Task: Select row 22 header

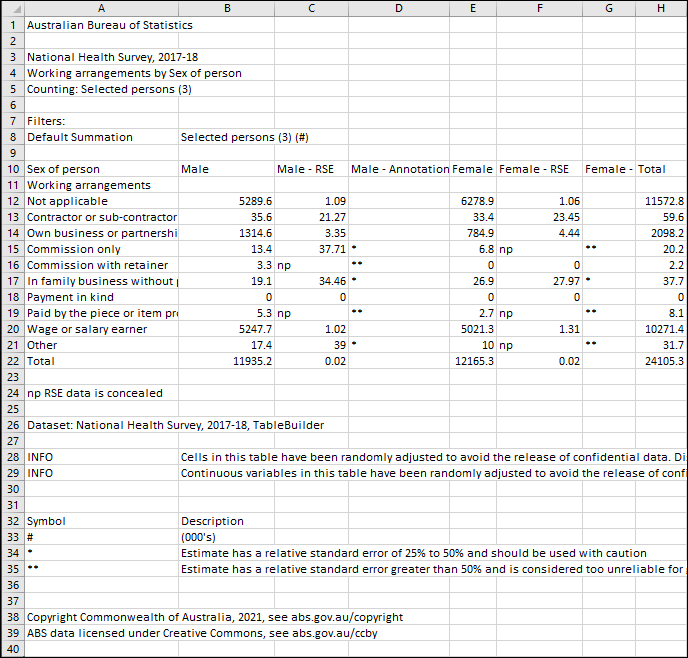Action: [13, 361]
